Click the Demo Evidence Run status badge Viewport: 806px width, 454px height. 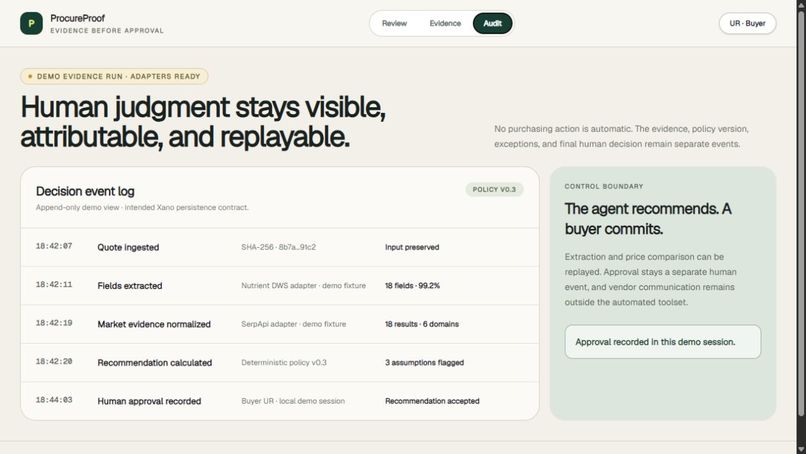114,76
